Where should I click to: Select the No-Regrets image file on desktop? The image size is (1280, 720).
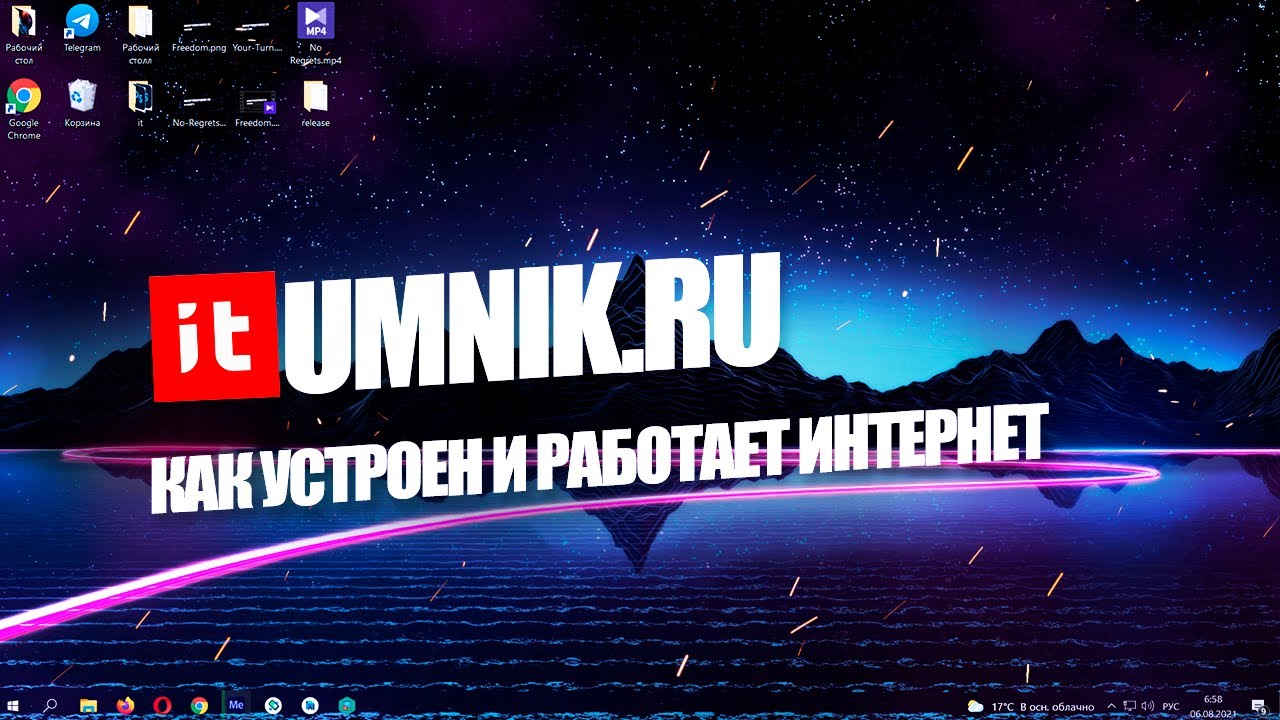199,109
